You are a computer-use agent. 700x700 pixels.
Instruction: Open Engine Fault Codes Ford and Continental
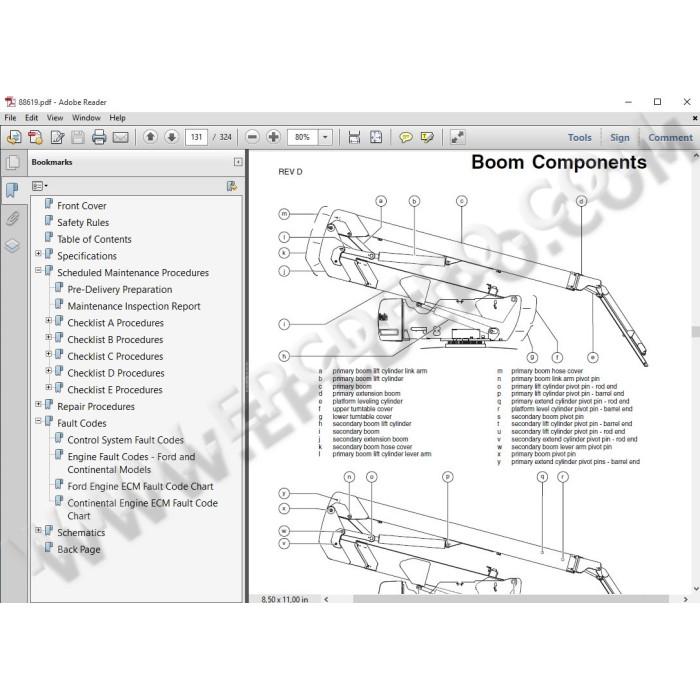pyautogui.click(x=131, y=463)
